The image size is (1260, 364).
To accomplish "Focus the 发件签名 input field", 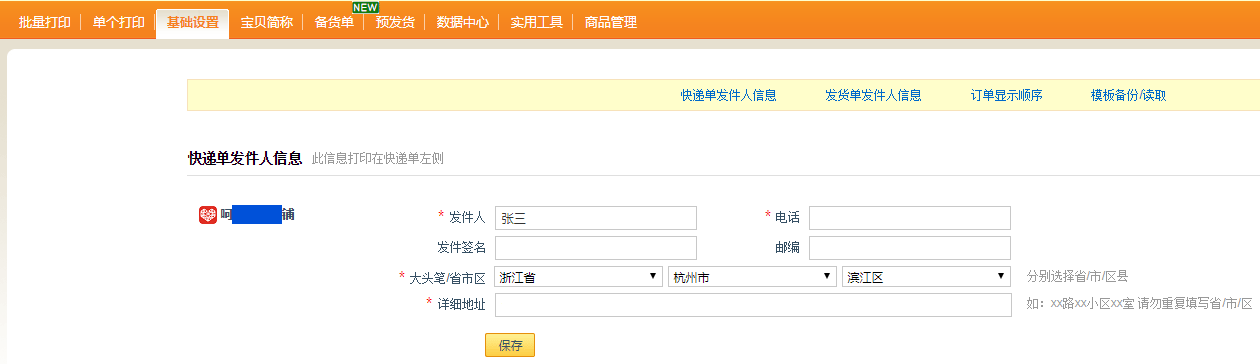I will point(596,248).
